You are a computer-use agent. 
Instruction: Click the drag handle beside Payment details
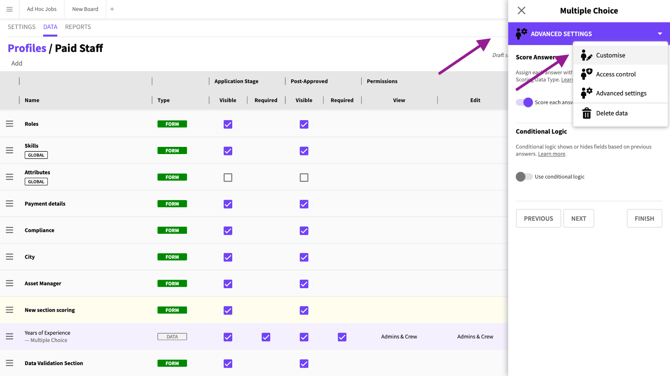point(9,203)
